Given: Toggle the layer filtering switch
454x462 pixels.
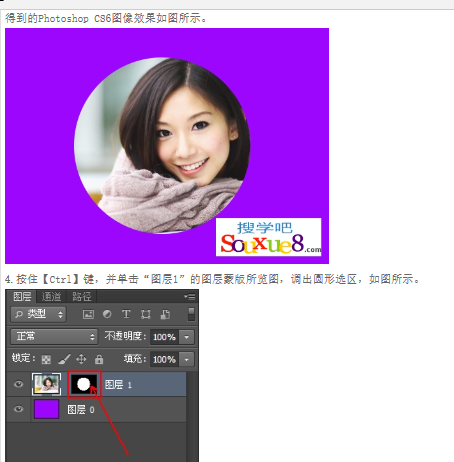Looking at the screenshot, I should coord(191,314).
